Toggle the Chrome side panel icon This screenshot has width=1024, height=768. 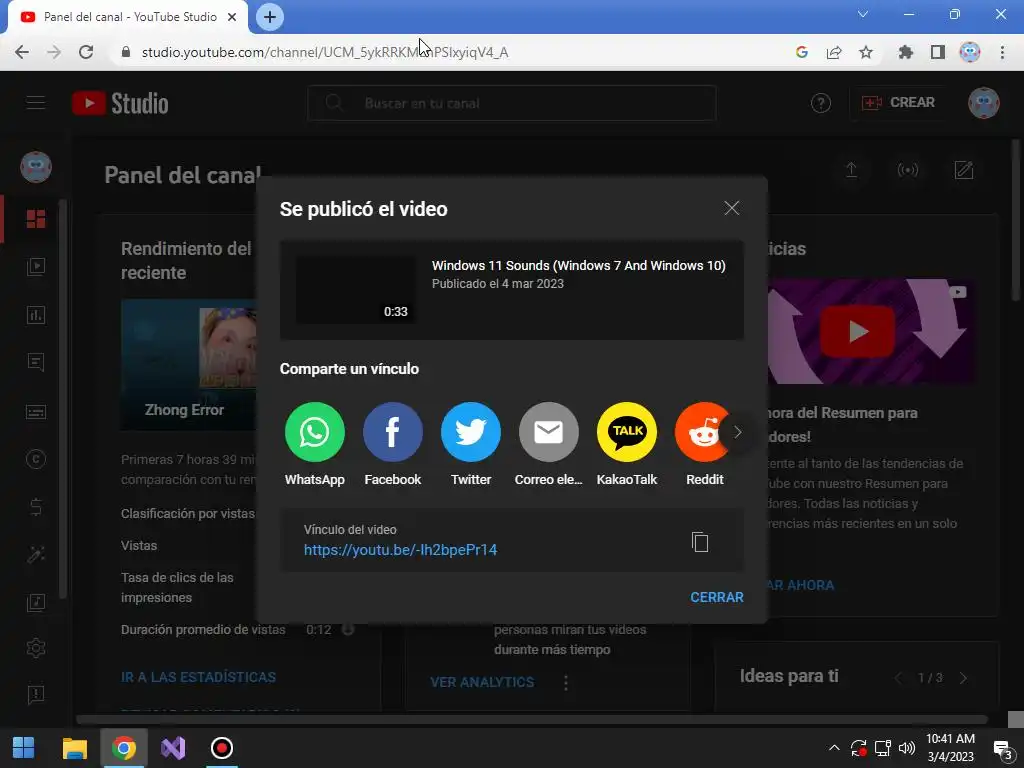point(938,52)
